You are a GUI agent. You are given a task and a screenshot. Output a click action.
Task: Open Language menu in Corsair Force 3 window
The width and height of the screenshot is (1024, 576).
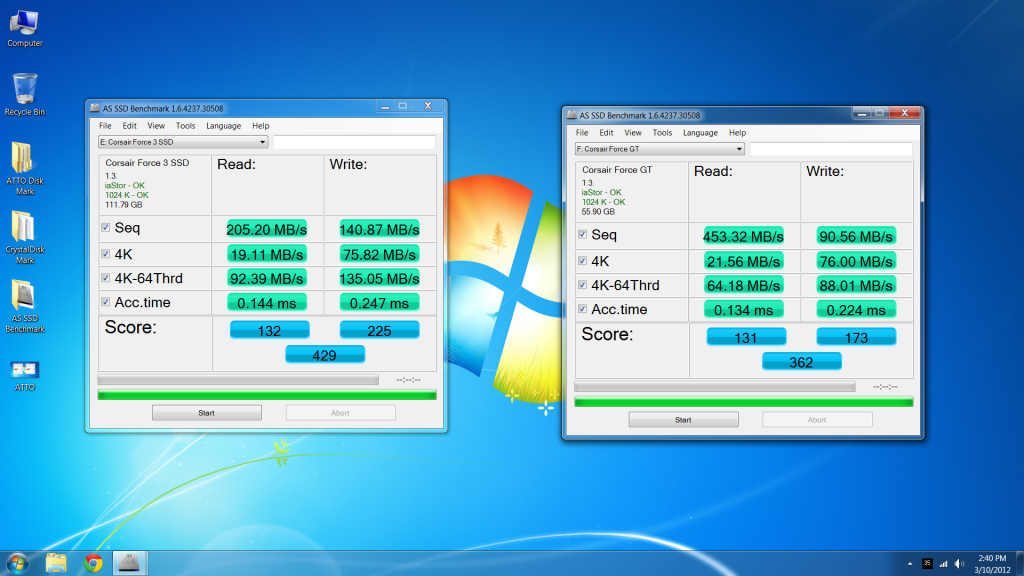(223, 126)
